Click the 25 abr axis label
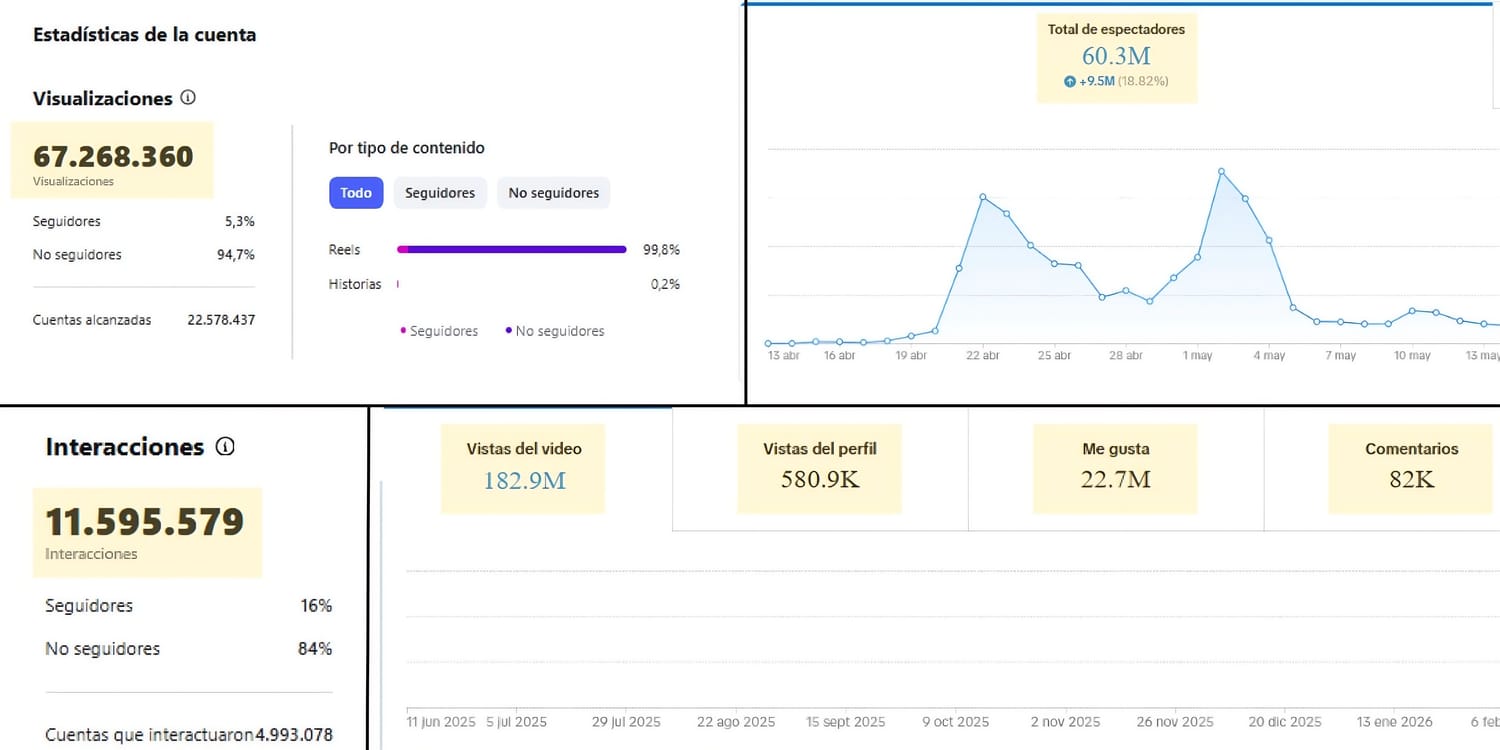The image size is (1500, 750). click(x=1054, y=355)
